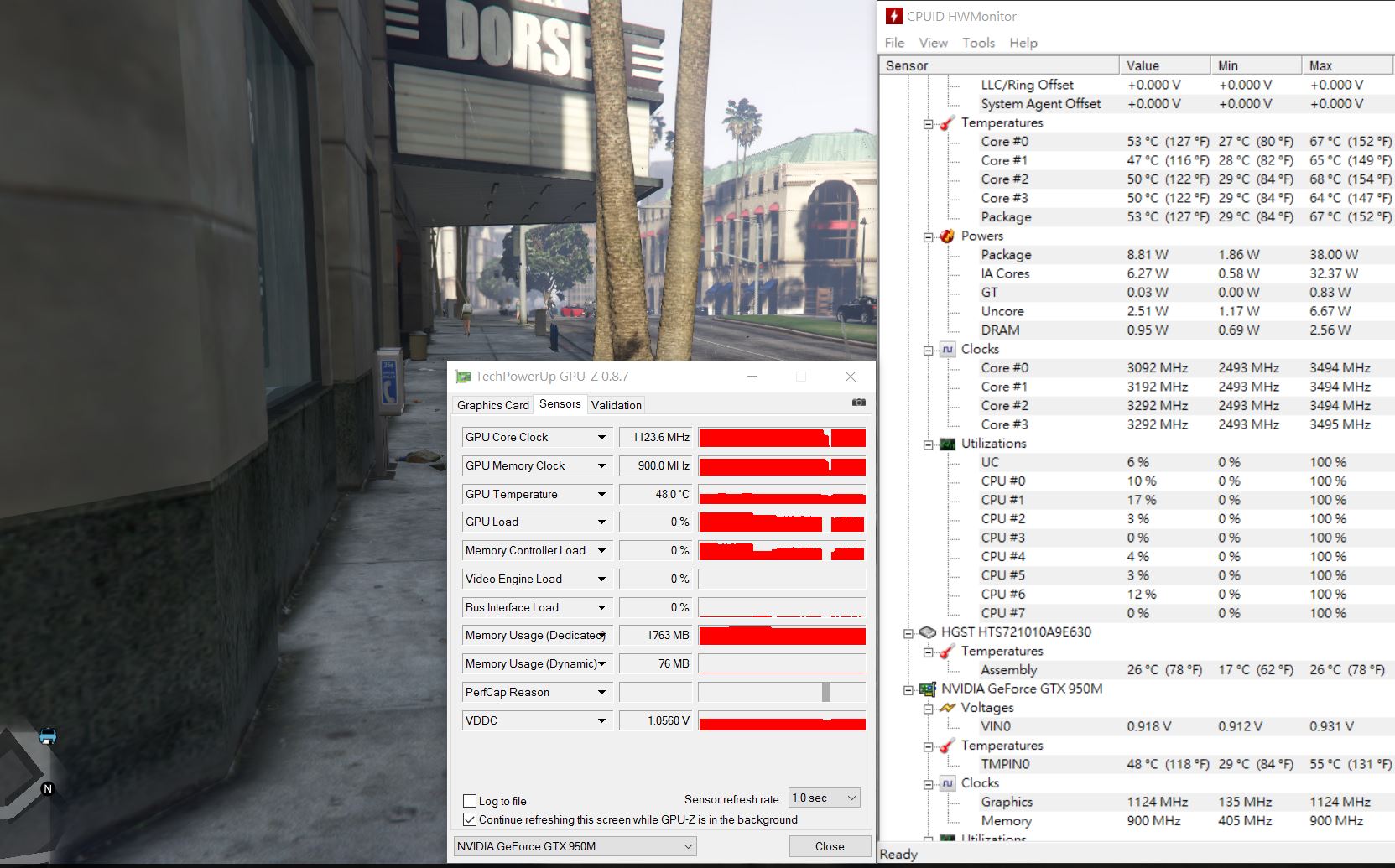Click the VDDC 1.0560 V value field
Image resolution: width=1395 pixels, height=868 pixels.
click(x=656, y=720)
